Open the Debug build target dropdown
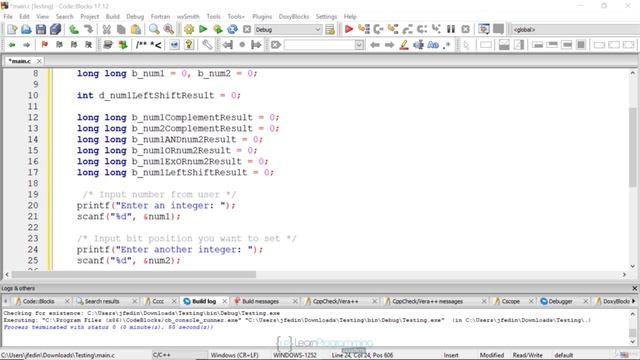Screen dimensions: 640x360 pos(288,29)
